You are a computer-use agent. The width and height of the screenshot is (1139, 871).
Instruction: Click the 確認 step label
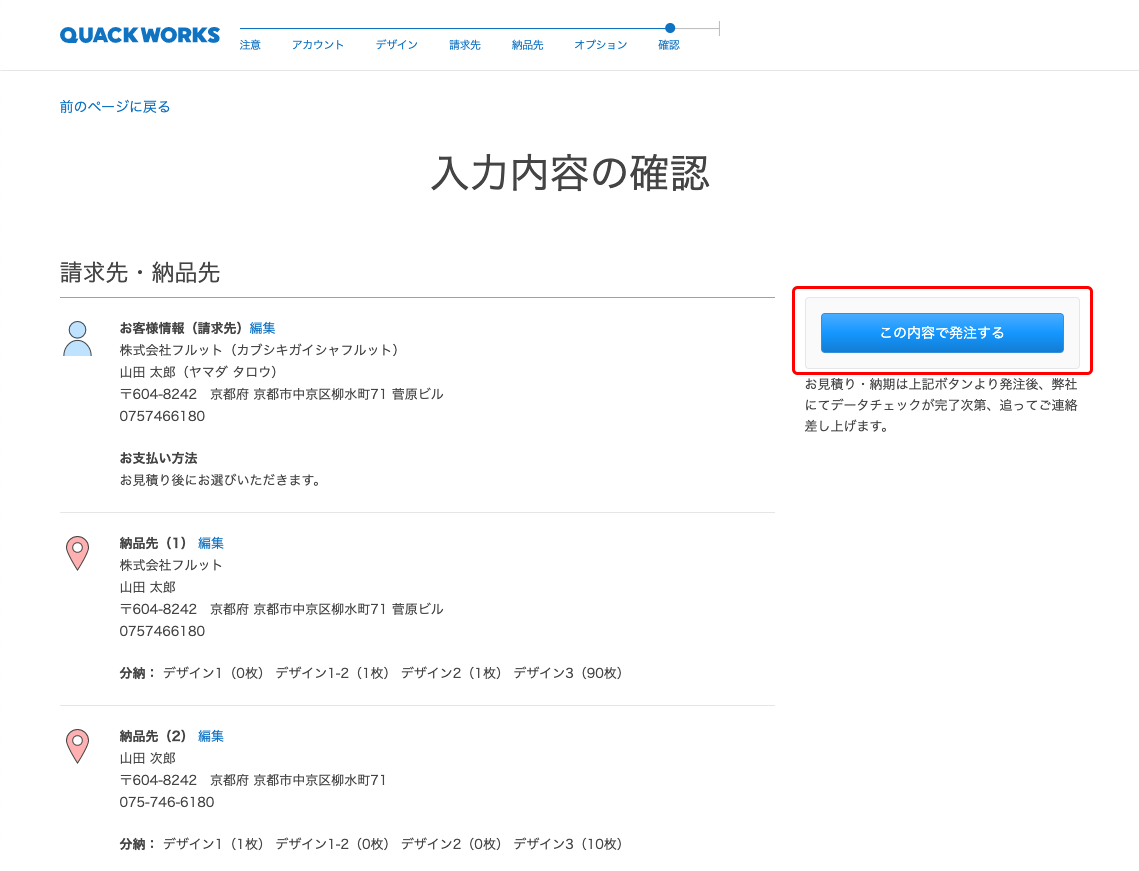pyautogui.click(x=668, y=44)
